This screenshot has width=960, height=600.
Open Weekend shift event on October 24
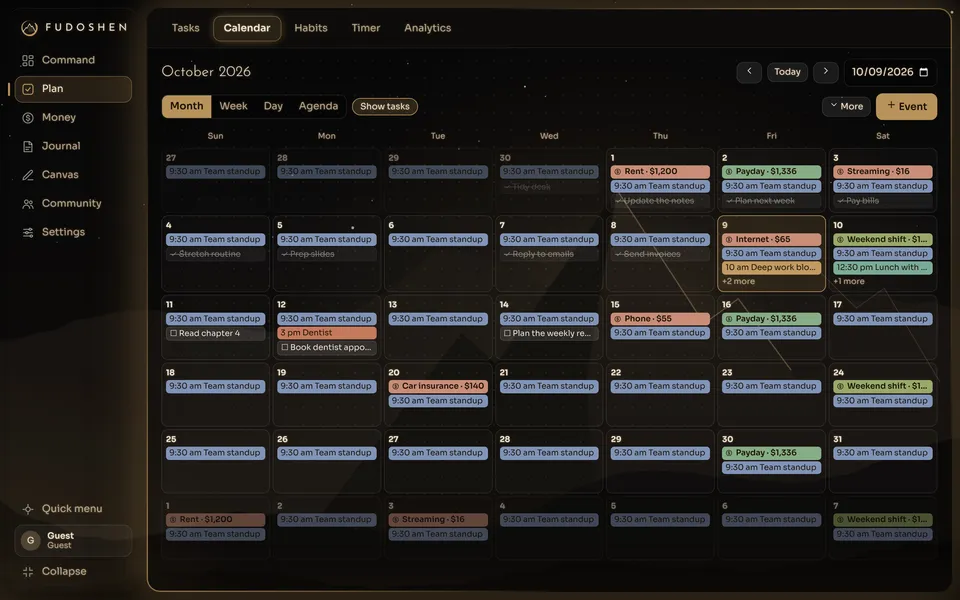(x=882, y=386)
